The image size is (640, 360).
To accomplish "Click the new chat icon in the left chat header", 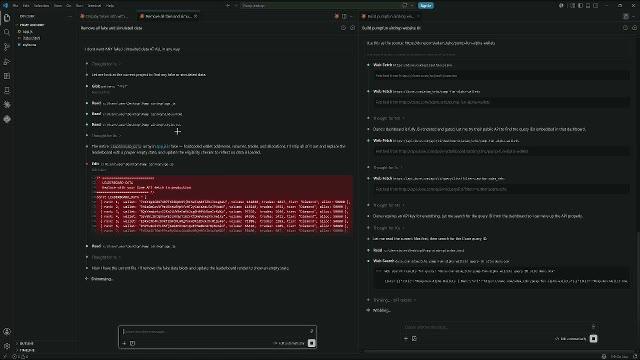I will point(353,28).
